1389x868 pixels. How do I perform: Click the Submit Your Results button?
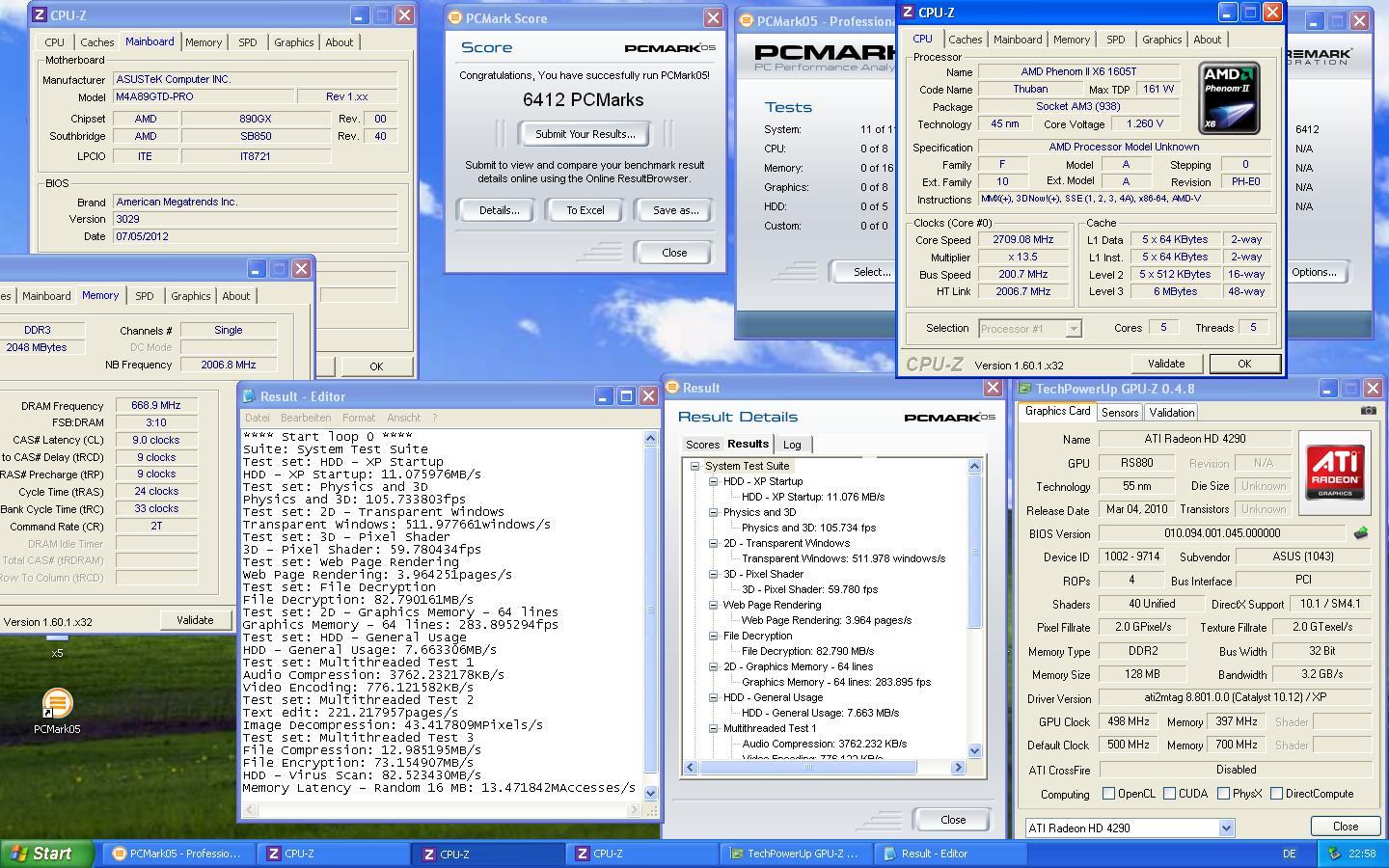(585, 134)
